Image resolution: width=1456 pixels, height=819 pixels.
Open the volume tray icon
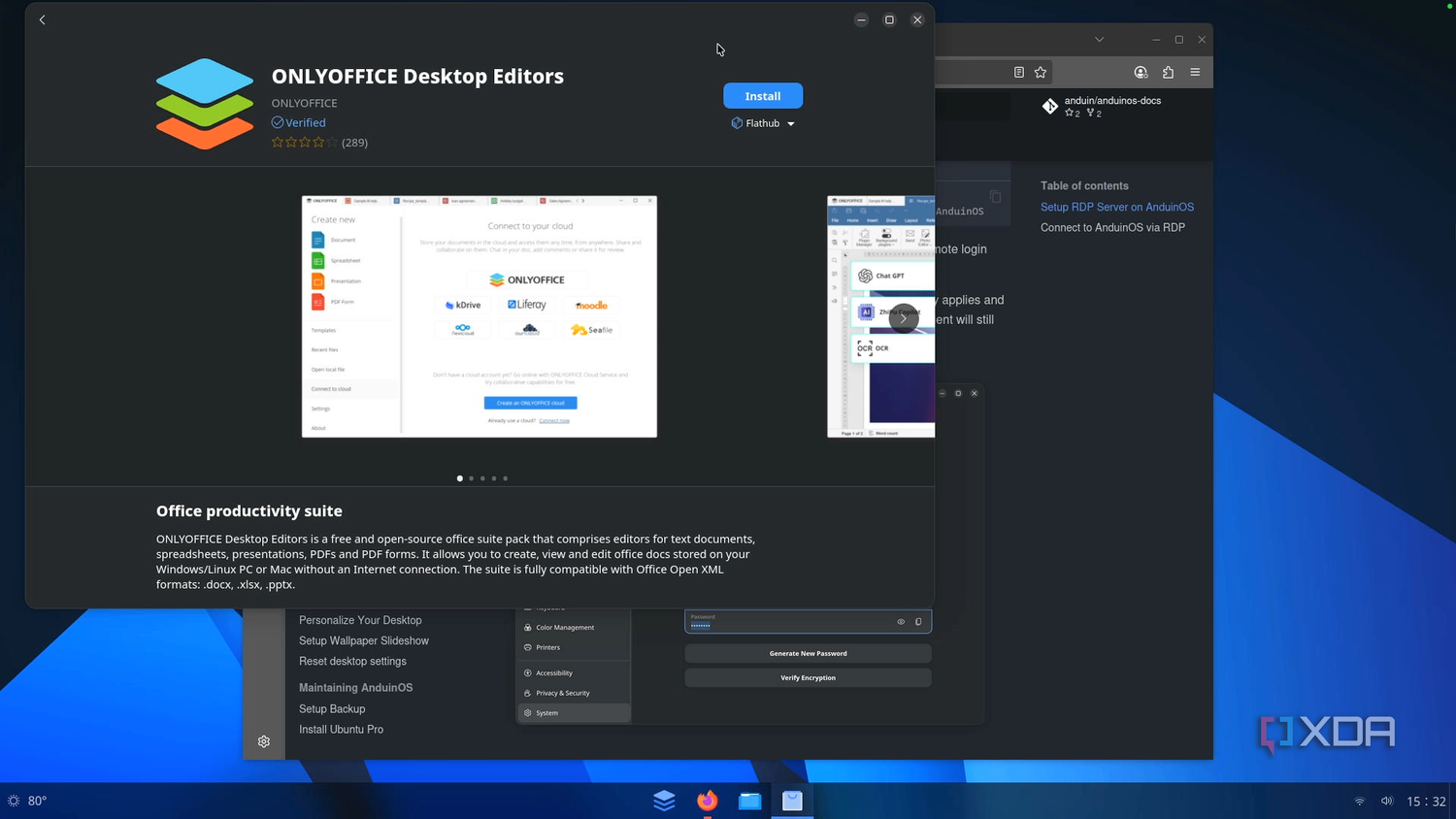1387,801
